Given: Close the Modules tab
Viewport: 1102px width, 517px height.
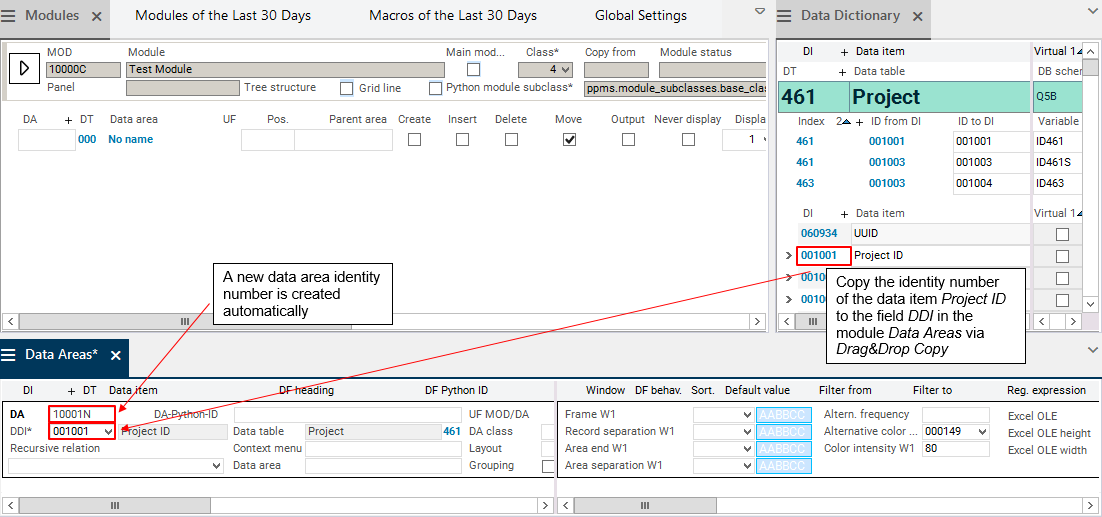Looking at the screenshot, I should click(97, 16).
